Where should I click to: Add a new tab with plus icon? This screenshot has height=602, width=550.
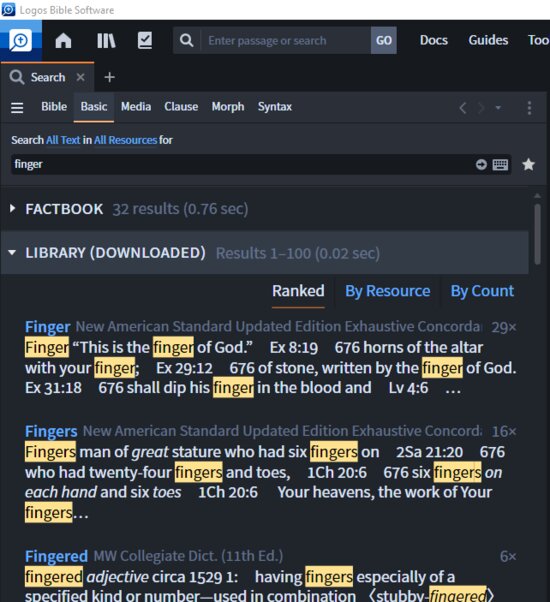tap(109, 77)
